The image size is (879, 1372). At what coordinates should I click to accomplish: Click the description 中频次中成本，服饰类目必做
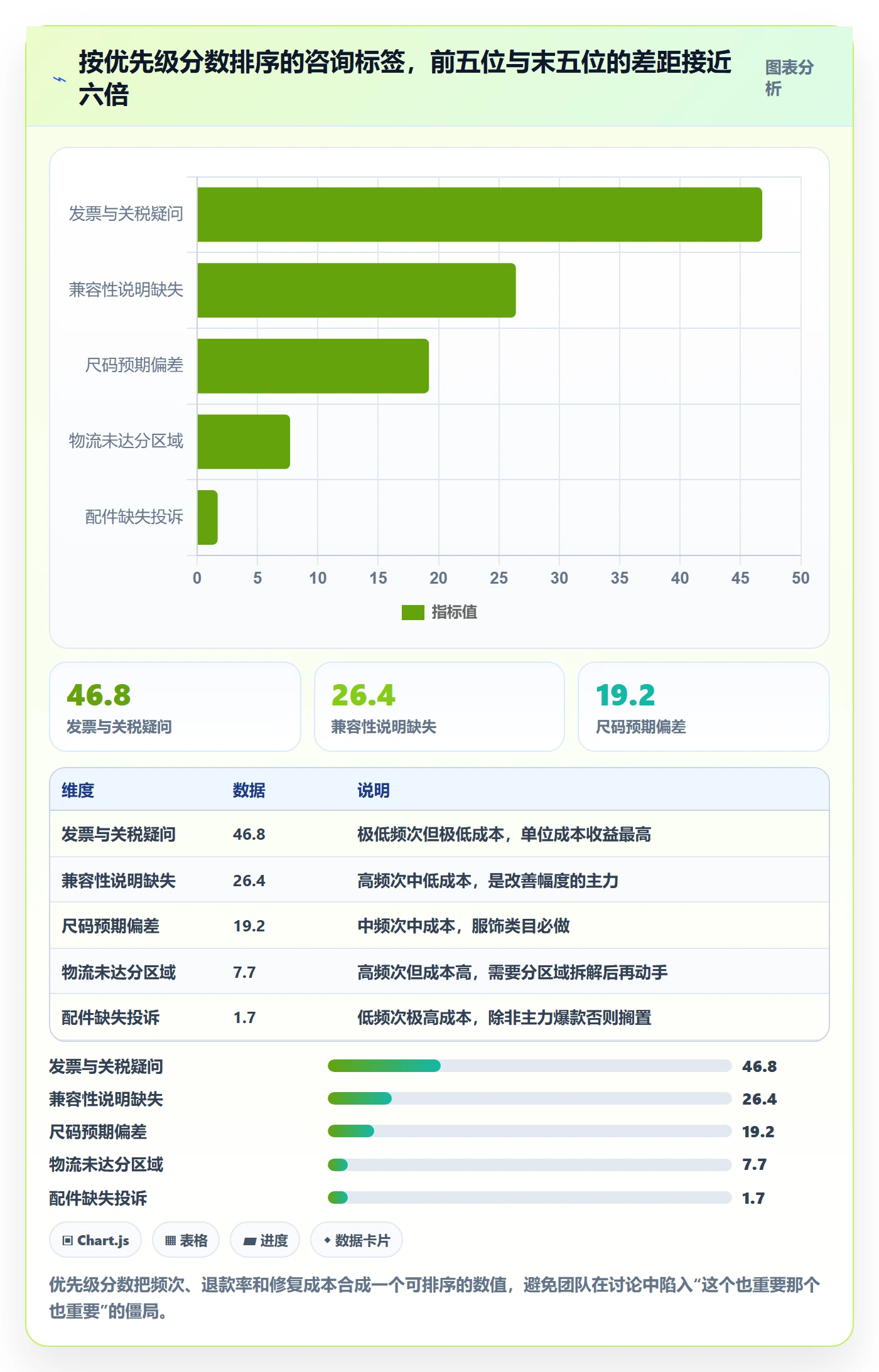pyautogui.click(x=463, y=926)
